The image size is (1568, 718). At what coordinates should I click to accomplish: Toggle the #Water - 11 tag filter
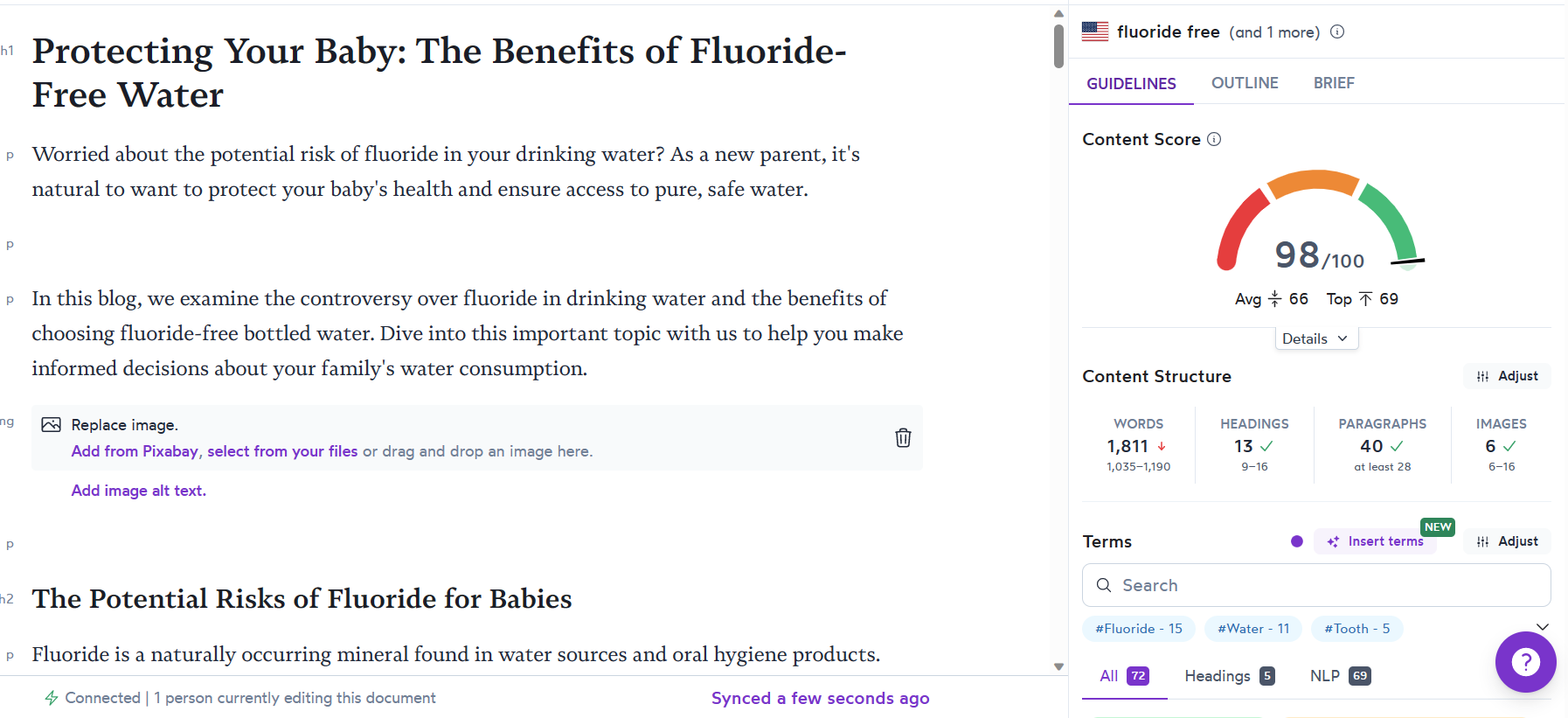tap(1253, 629)
